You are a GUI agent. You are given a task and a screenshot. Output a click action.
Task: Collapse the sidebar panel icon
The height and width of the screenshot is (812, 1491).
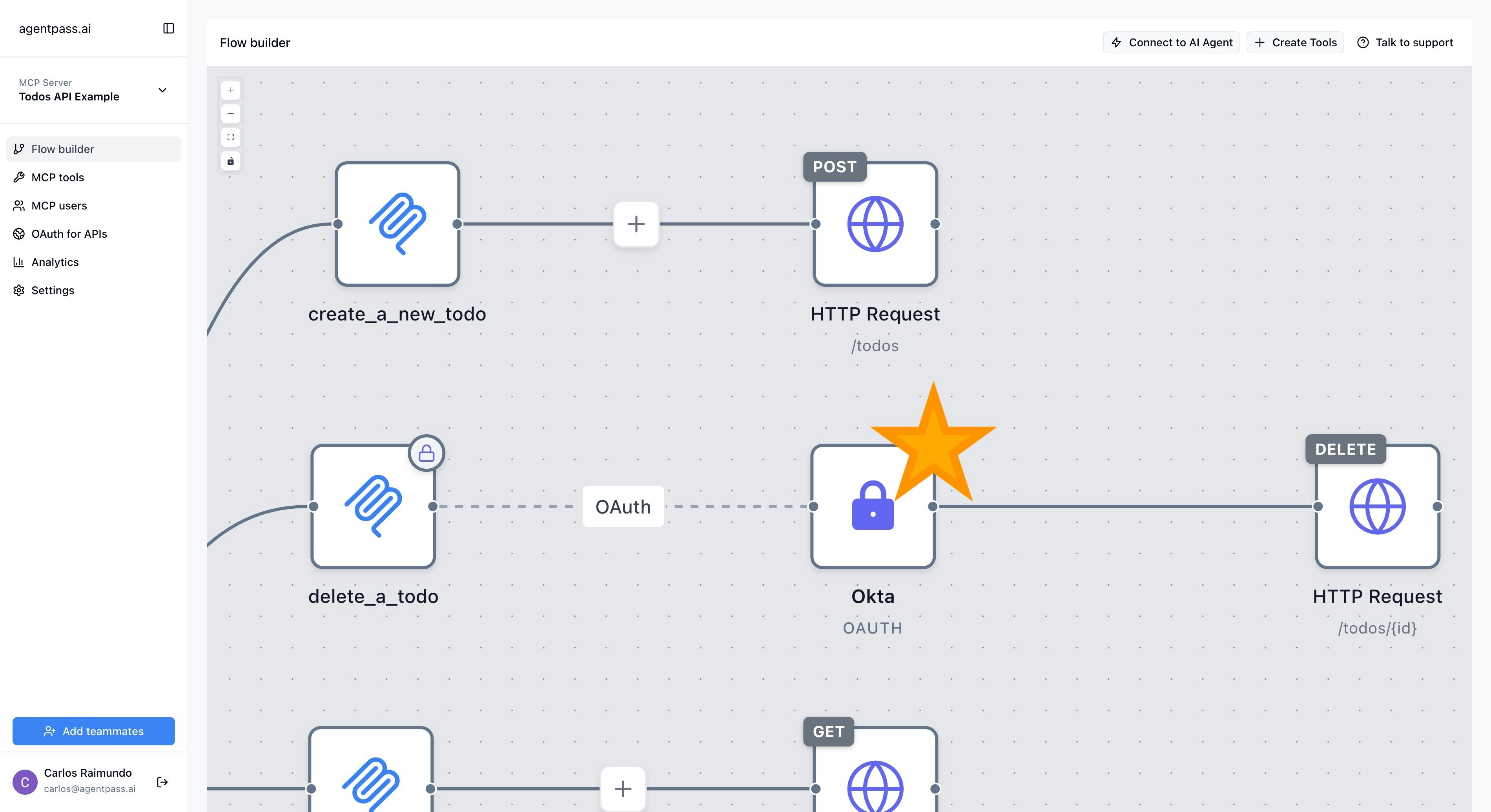coord(168,28)
